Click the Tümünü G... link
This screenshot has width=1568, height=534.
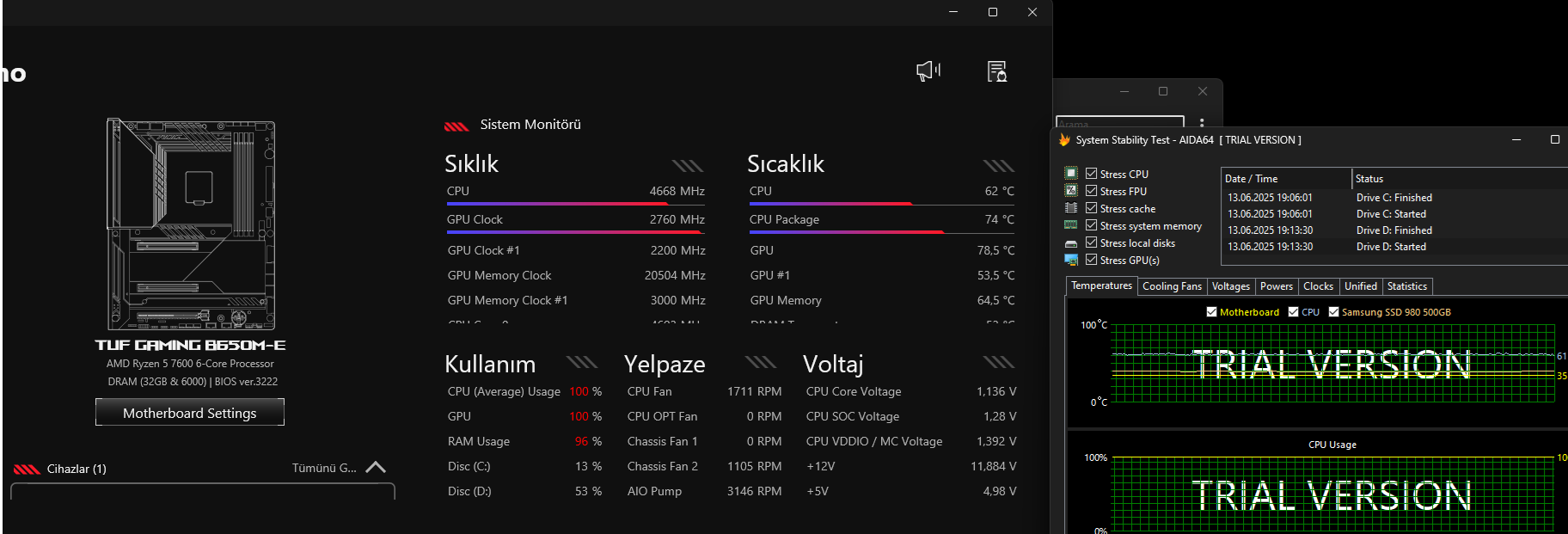(323, 468)
